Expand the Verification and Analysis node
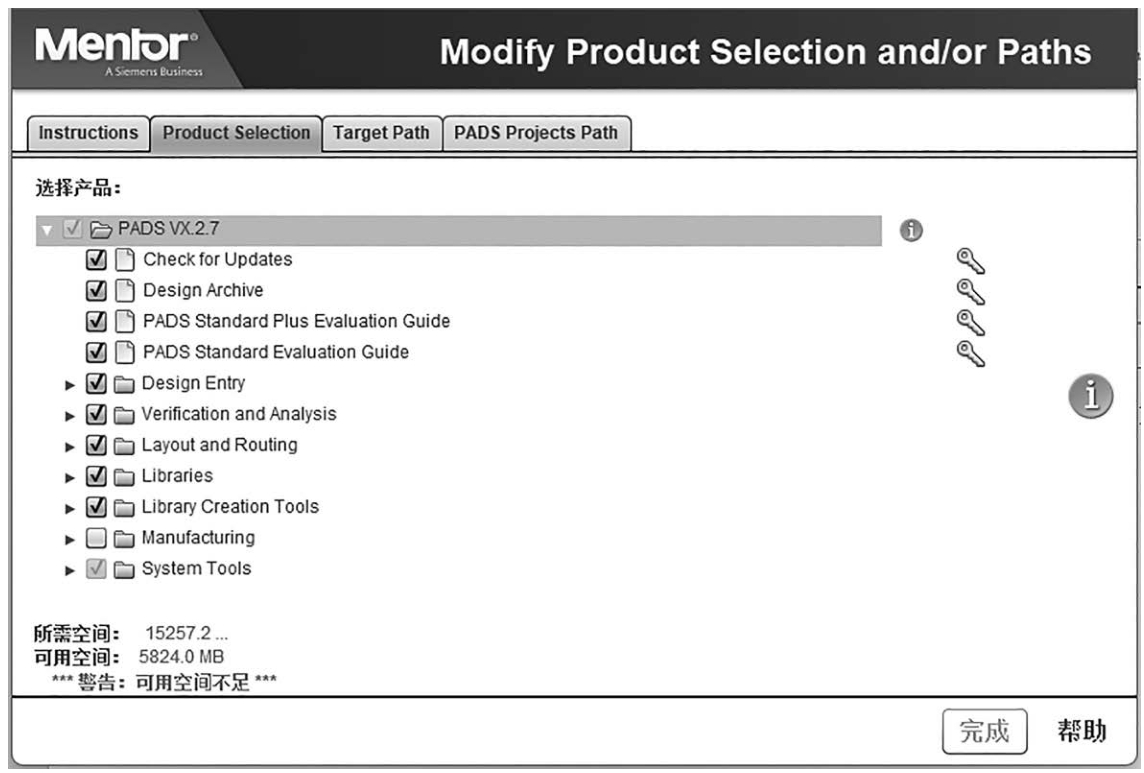 pyautogui.click(x=70, y=415)
